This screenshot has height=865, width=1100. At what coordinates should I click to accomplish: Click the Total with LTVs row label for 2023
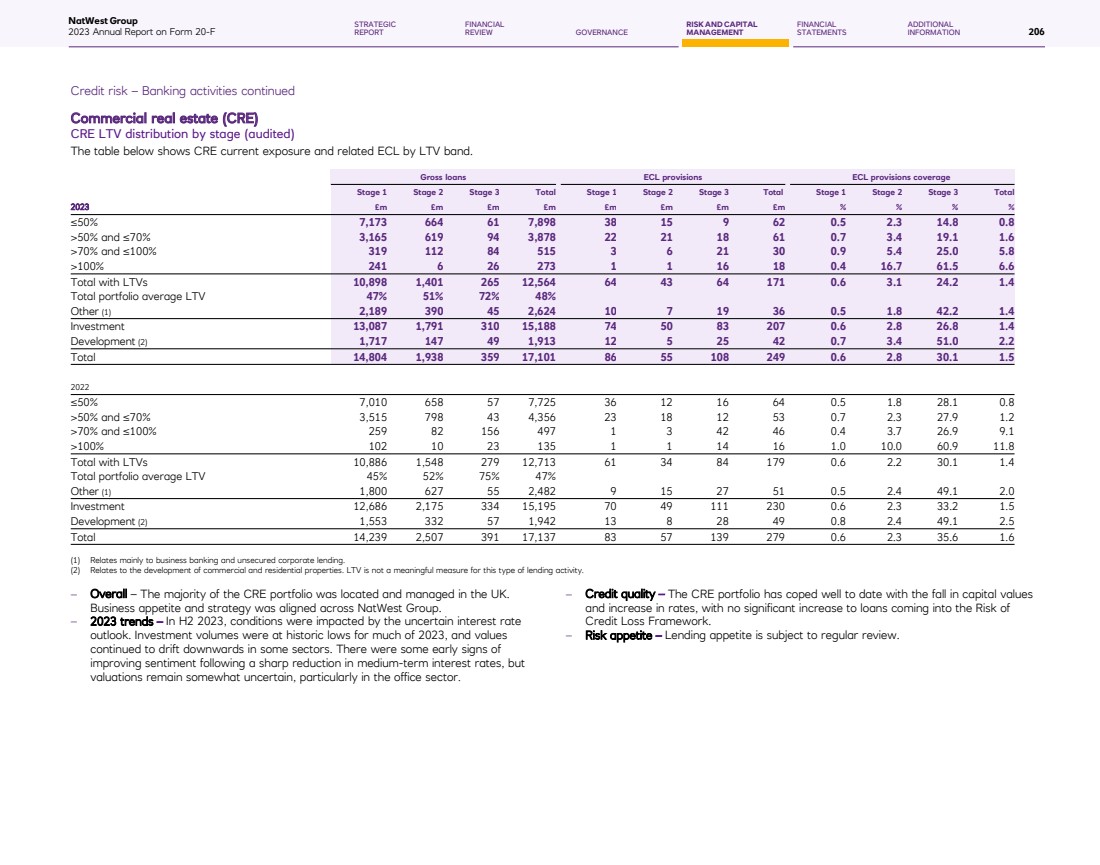[109, 283]
